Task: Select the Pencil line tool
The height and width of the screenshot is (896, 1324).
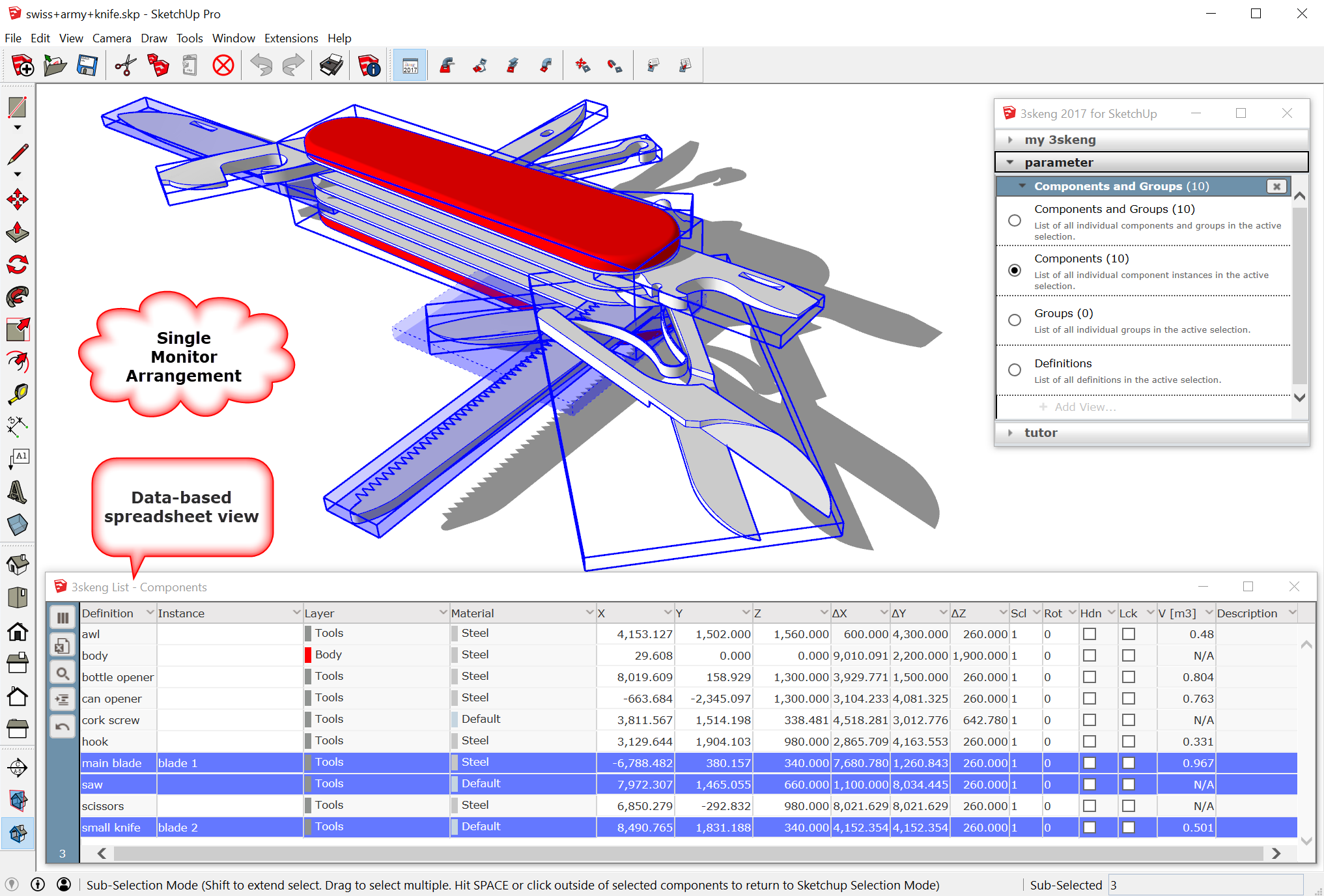Action: 18,154
